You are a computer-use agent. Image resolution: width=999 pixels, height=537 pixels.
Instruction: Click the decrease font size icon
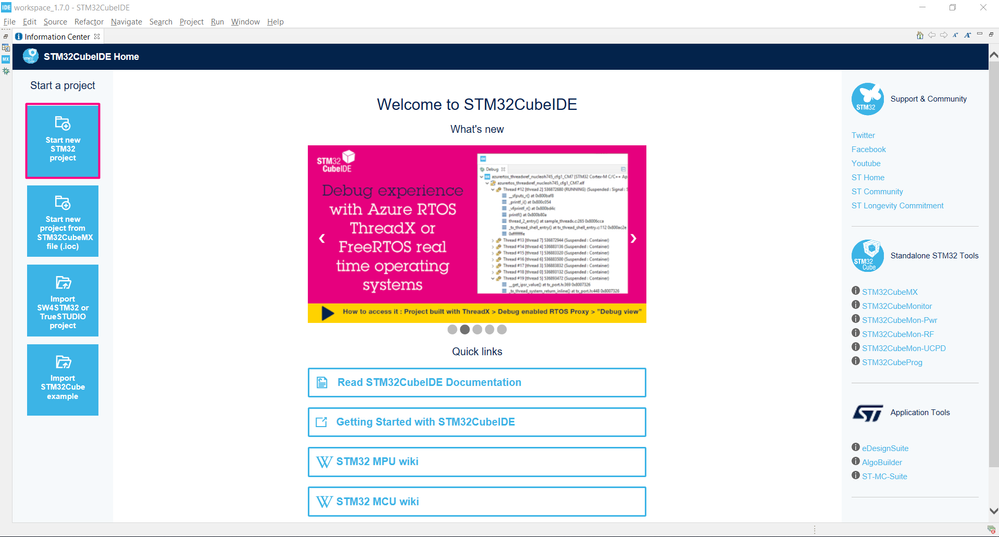[x=955, y=35]
